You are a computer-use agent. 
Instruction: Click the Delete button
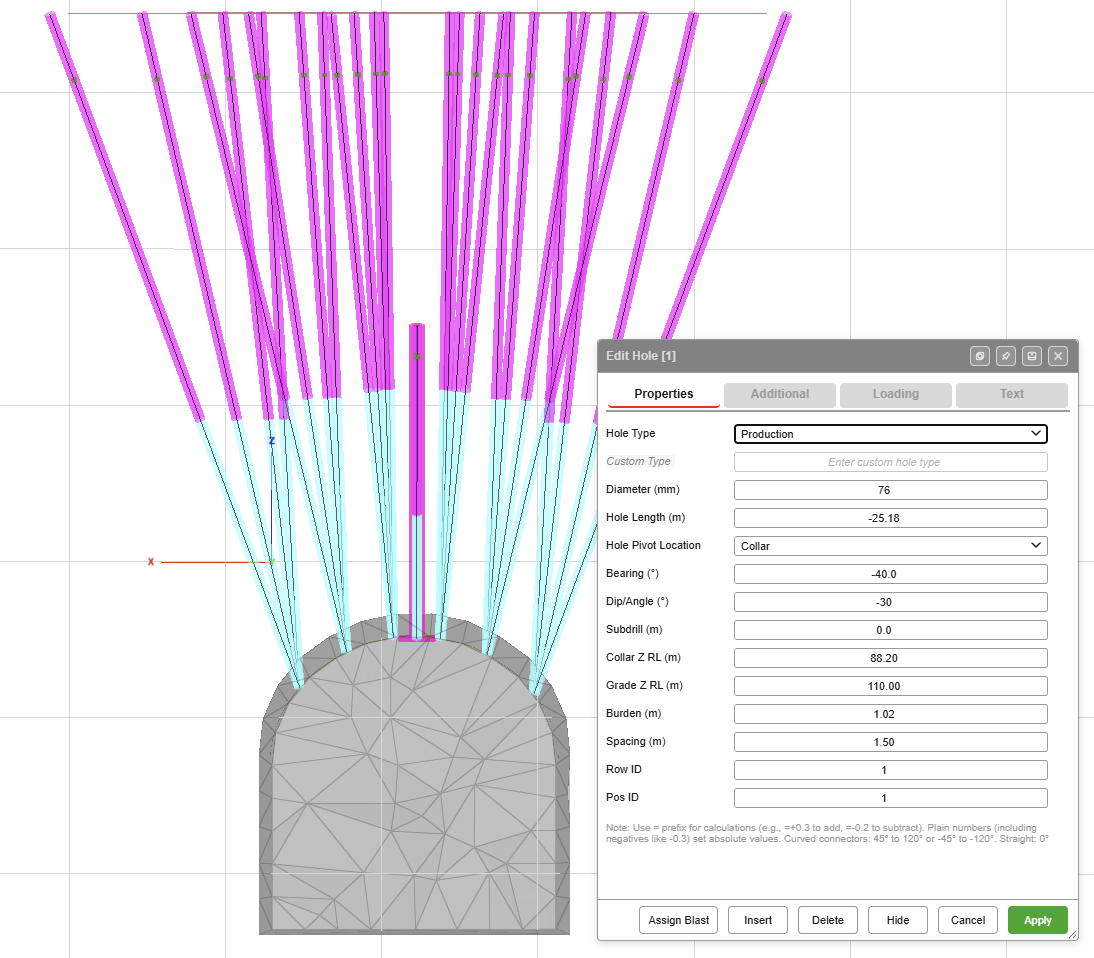pyautogui.click(x=827, y=920)
